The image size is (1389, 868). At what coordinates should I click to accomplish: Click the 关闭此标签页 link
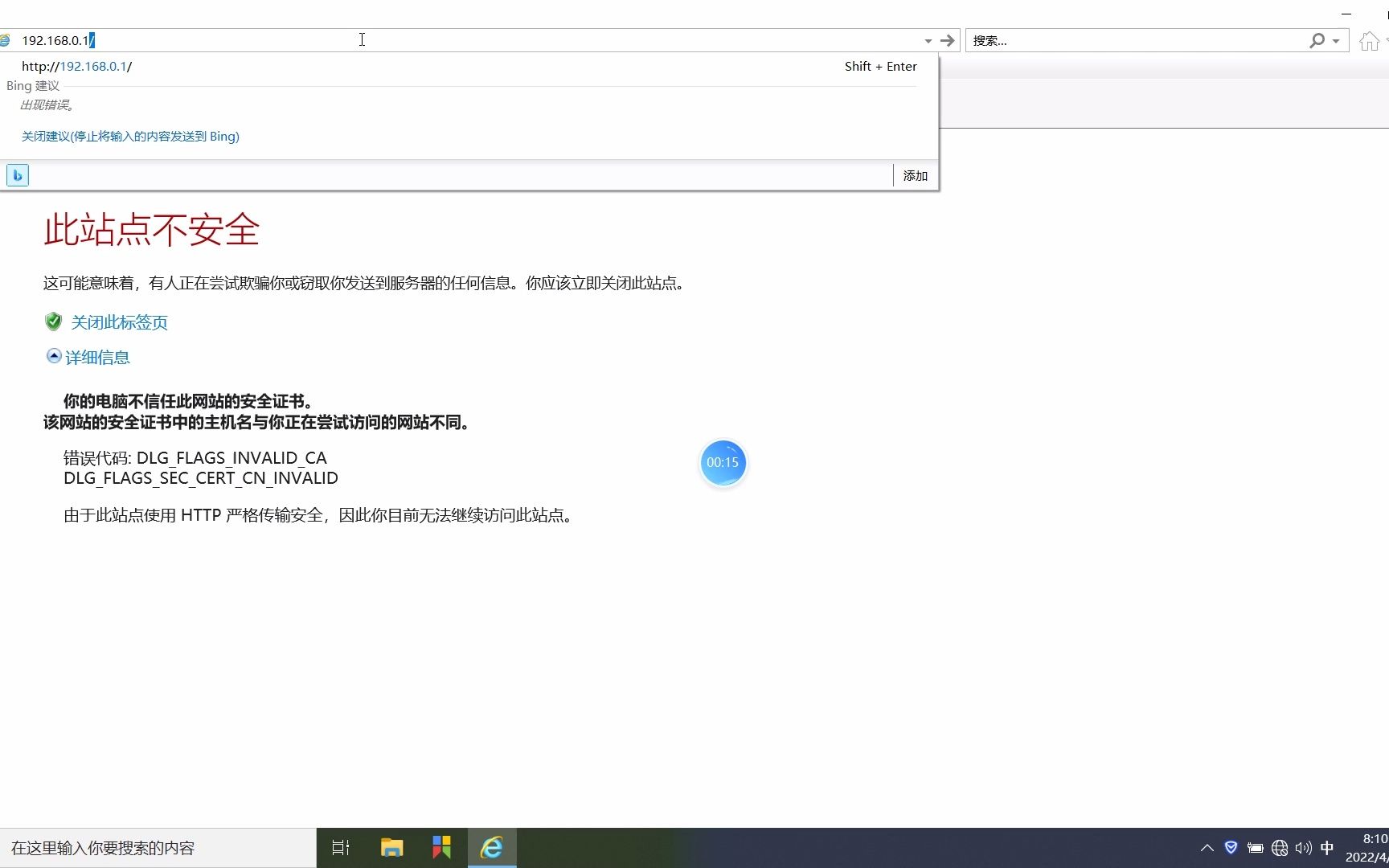tap(118, 321)
